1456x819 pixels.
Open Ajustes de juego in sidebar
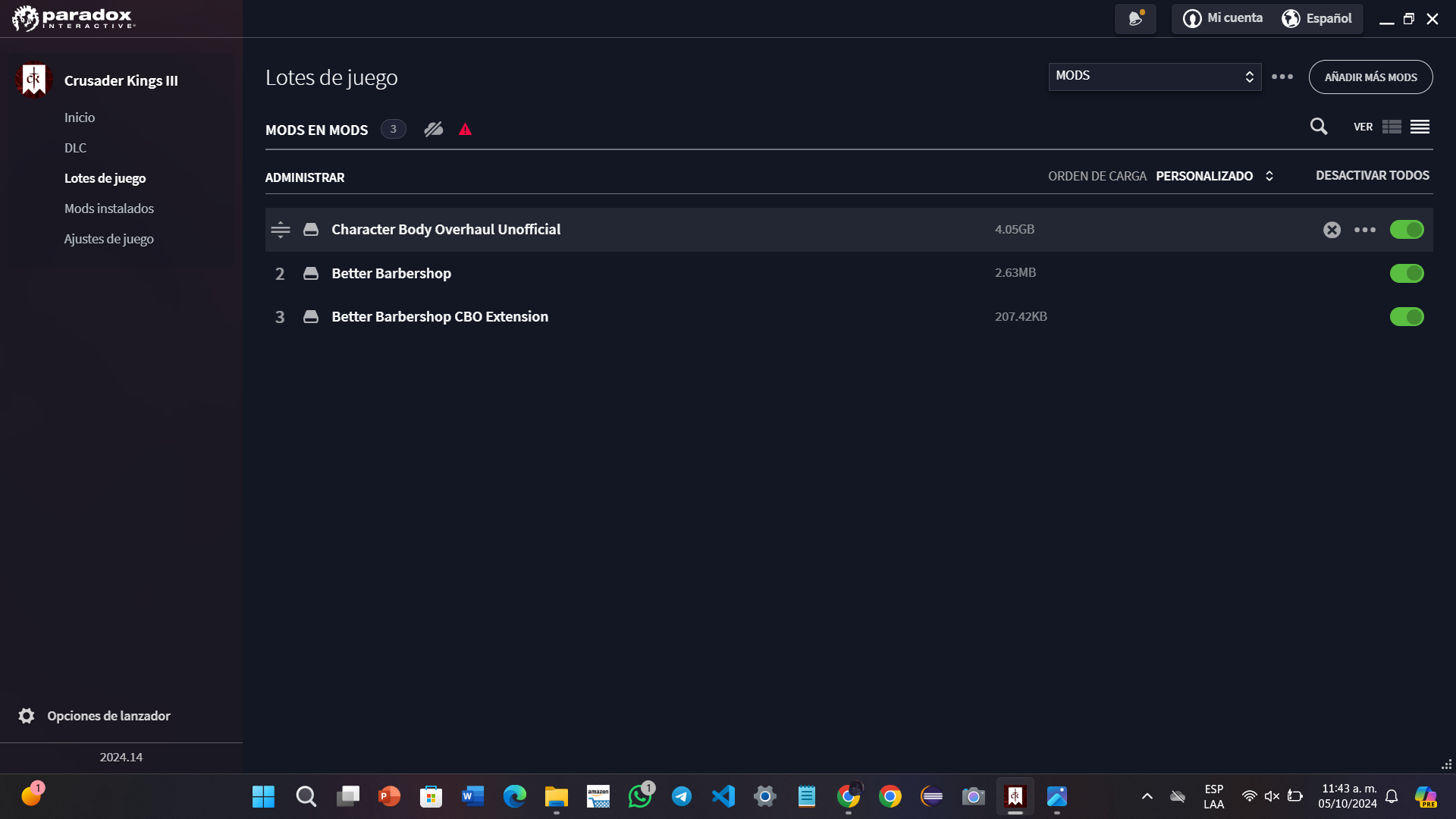[x=108, y=239]
